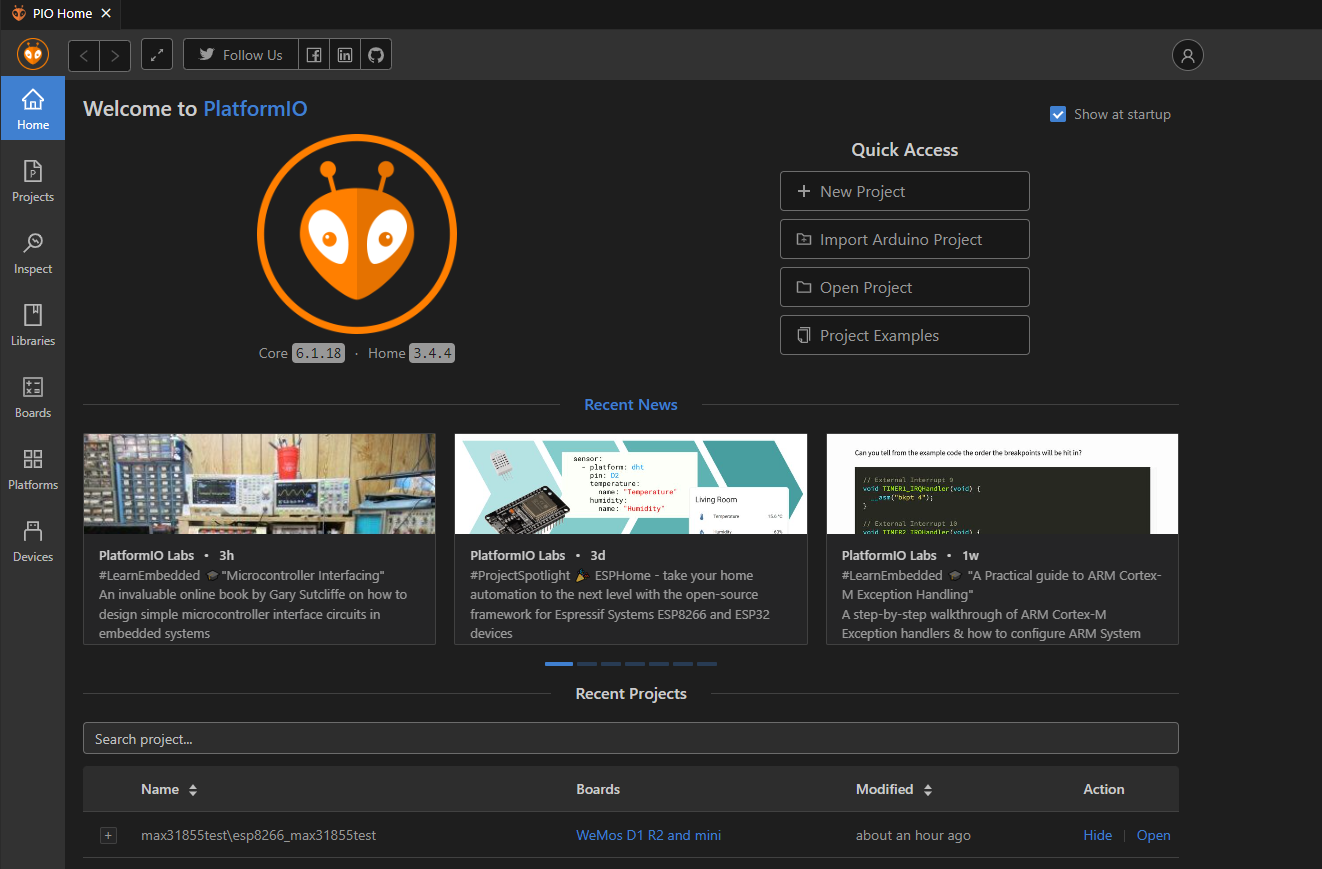The width and height of the screenshot is (1322, 869).
Task: Select Home in the sidebar
Action: click(33, 109)
